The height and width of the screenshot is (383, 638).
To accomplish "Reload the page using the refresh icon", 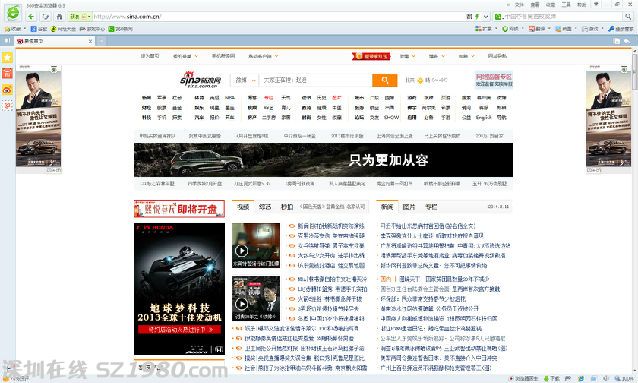I will tap(46, 17).
